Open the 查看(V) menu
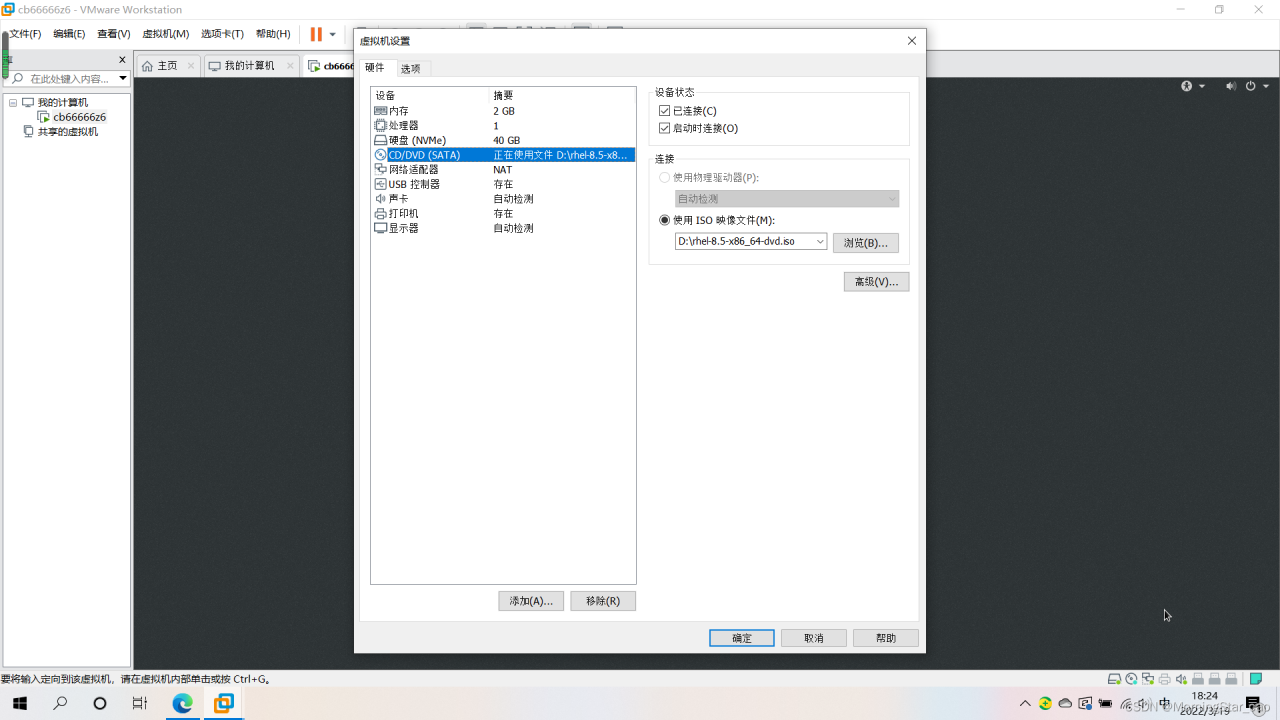1280x720 pixels. 114,34
